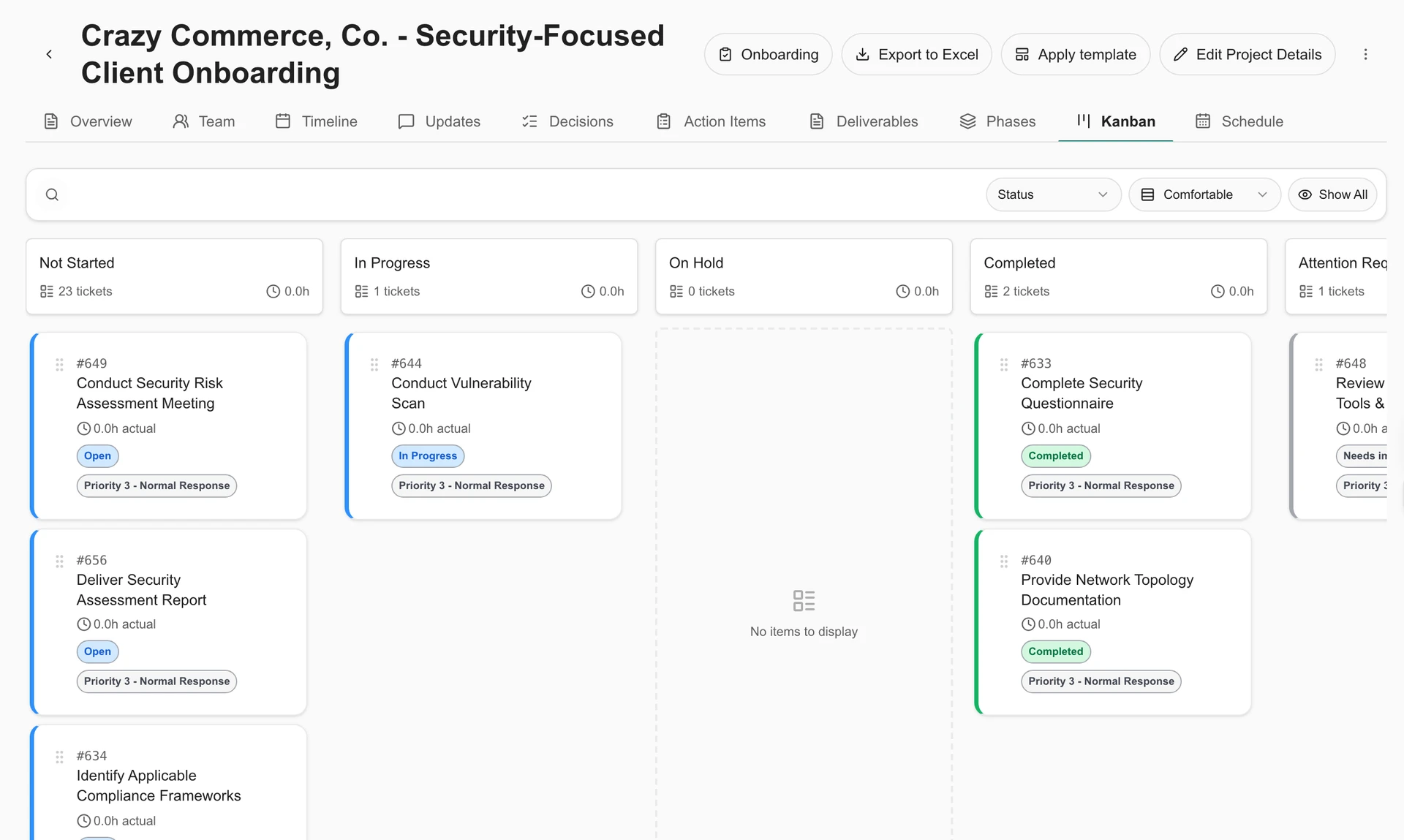Switch to the Overview tab
1404x840 pixels.
pos(88,121)
